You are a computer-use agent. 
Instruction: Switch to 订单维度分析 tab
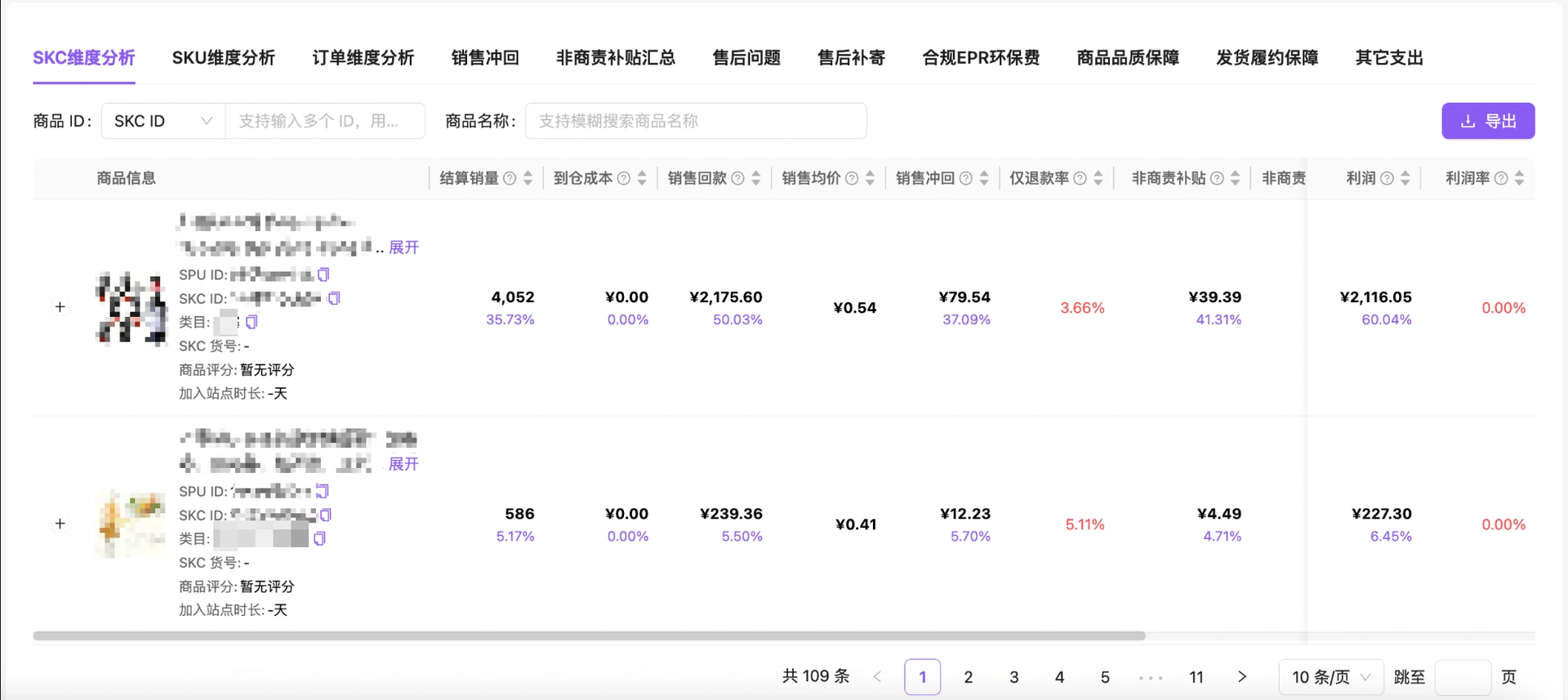tap(363, 58)
